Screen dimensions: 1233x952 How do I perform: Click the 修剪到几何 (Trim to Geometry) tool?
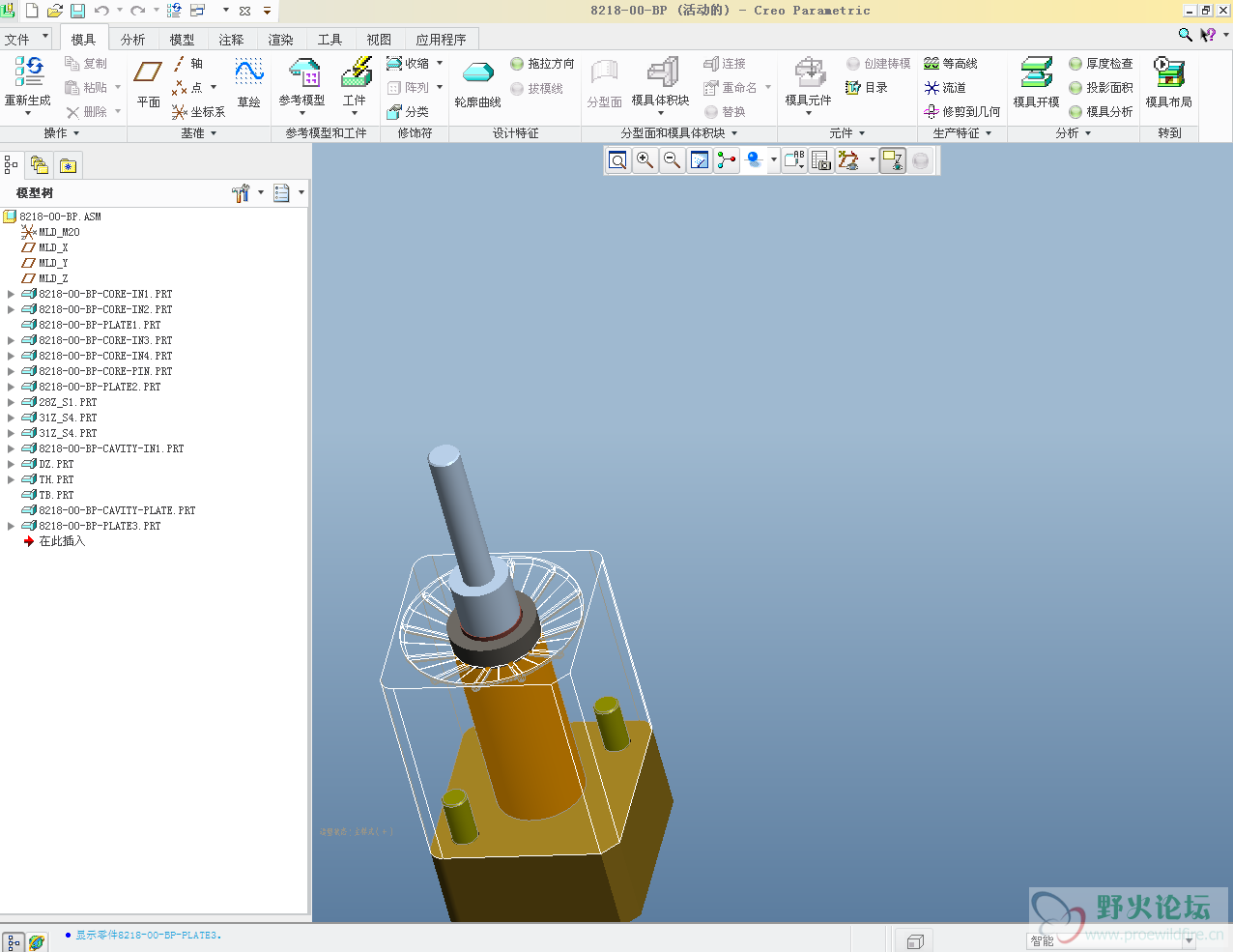pos(962,112)
